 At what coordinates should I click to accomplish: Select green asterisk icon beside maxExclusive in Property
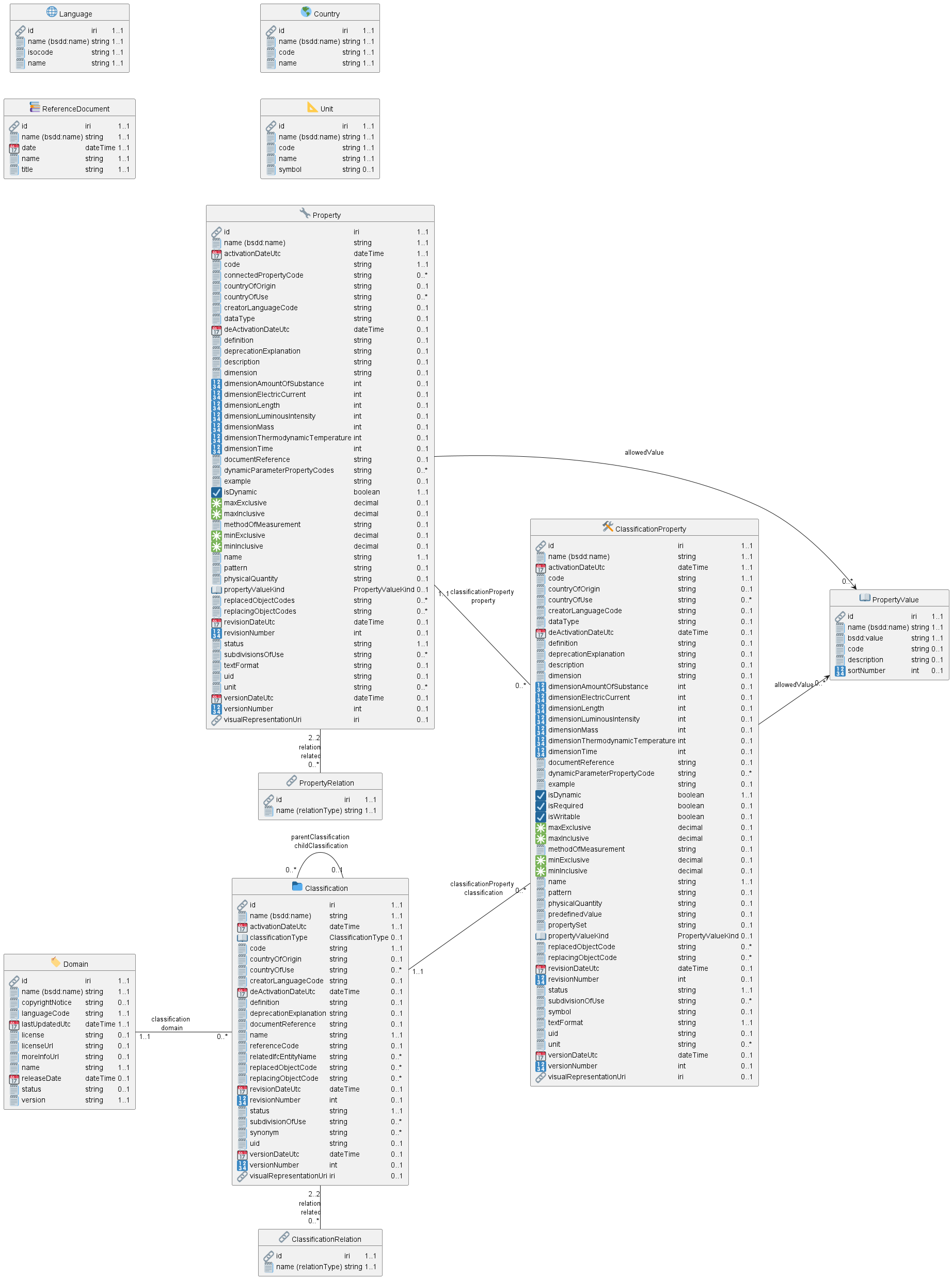click(x=216, y=504)
